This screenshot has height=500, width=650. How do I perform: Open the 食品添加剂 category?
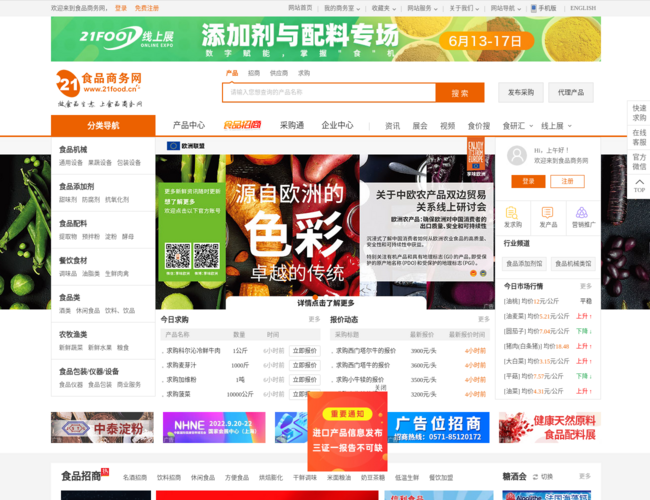pyautogui.click(x=76, y=187)
